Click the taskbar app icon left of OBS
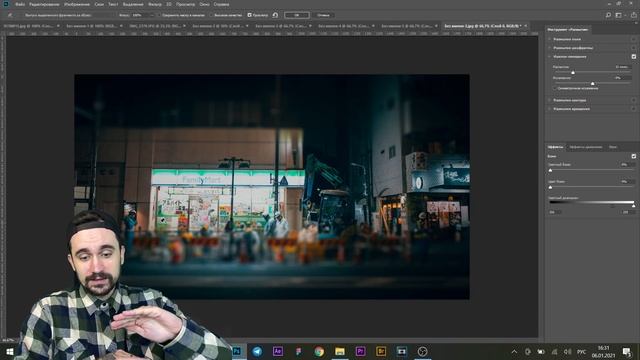Screen dimensions: 640x360 click(x=402, y=351)
